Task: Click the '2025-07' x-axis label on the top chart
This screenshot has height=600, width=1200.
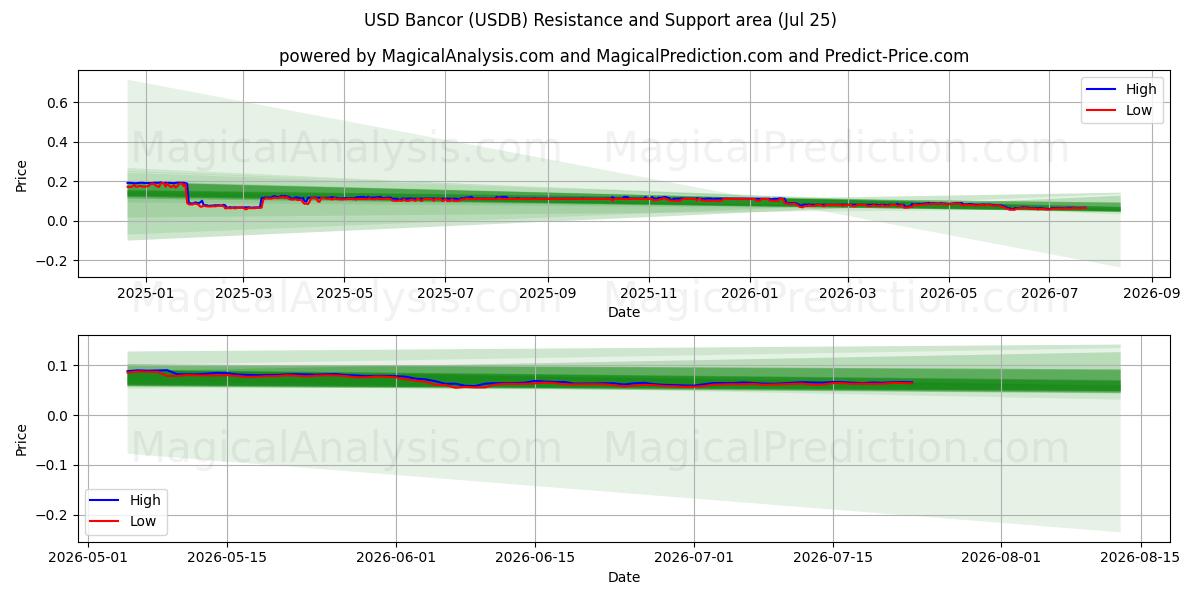Action: coord(444,295)
